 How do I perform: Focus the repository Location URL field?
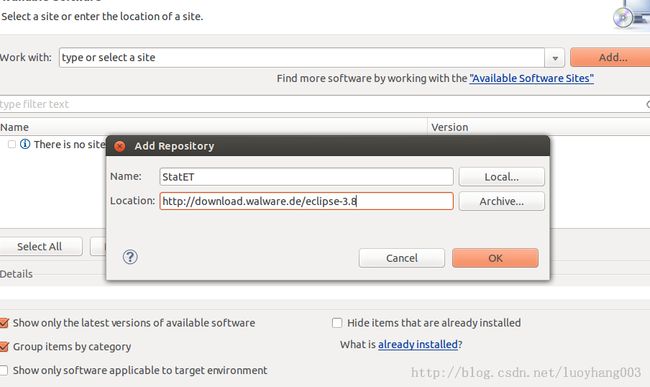(306, 201)
